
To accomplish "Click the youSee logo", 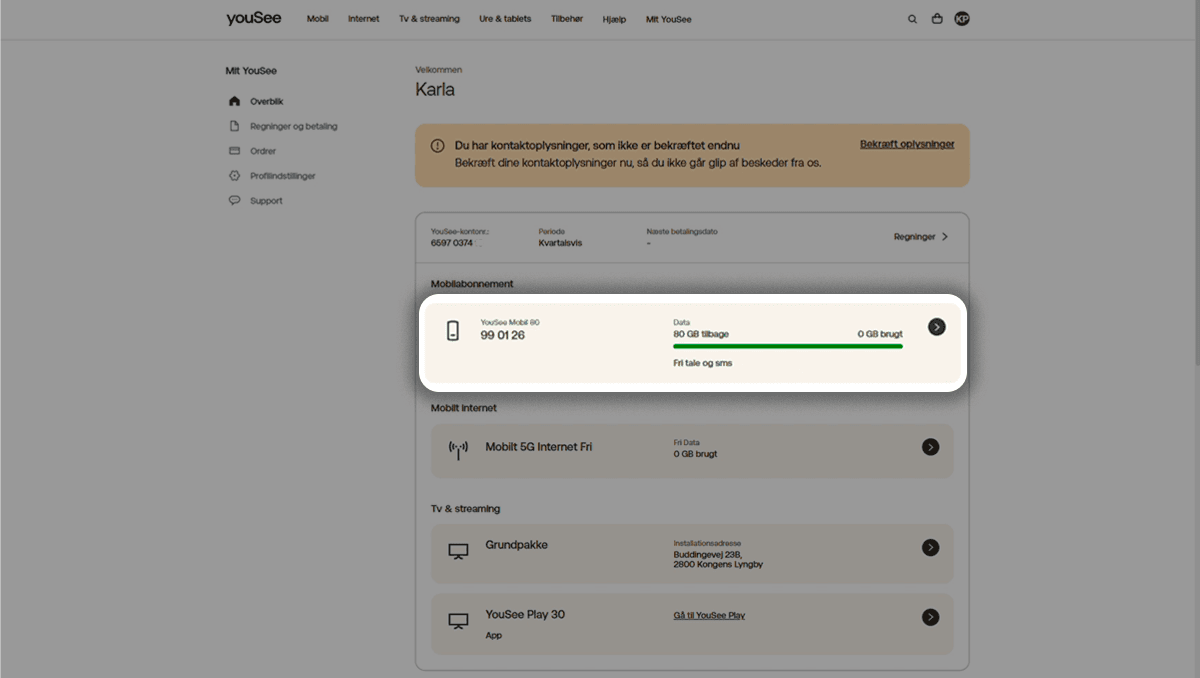I will tap(253, 18).
